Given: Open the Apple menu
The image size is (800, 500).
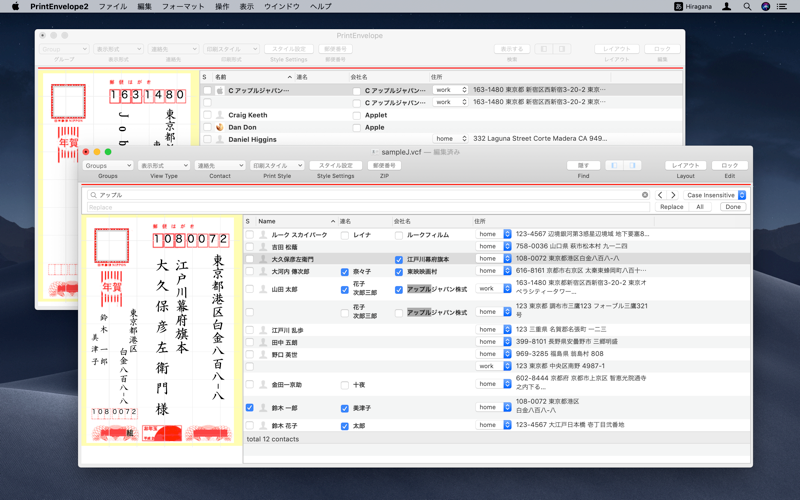Looking at the screenshot, I should tap(15, 7).
